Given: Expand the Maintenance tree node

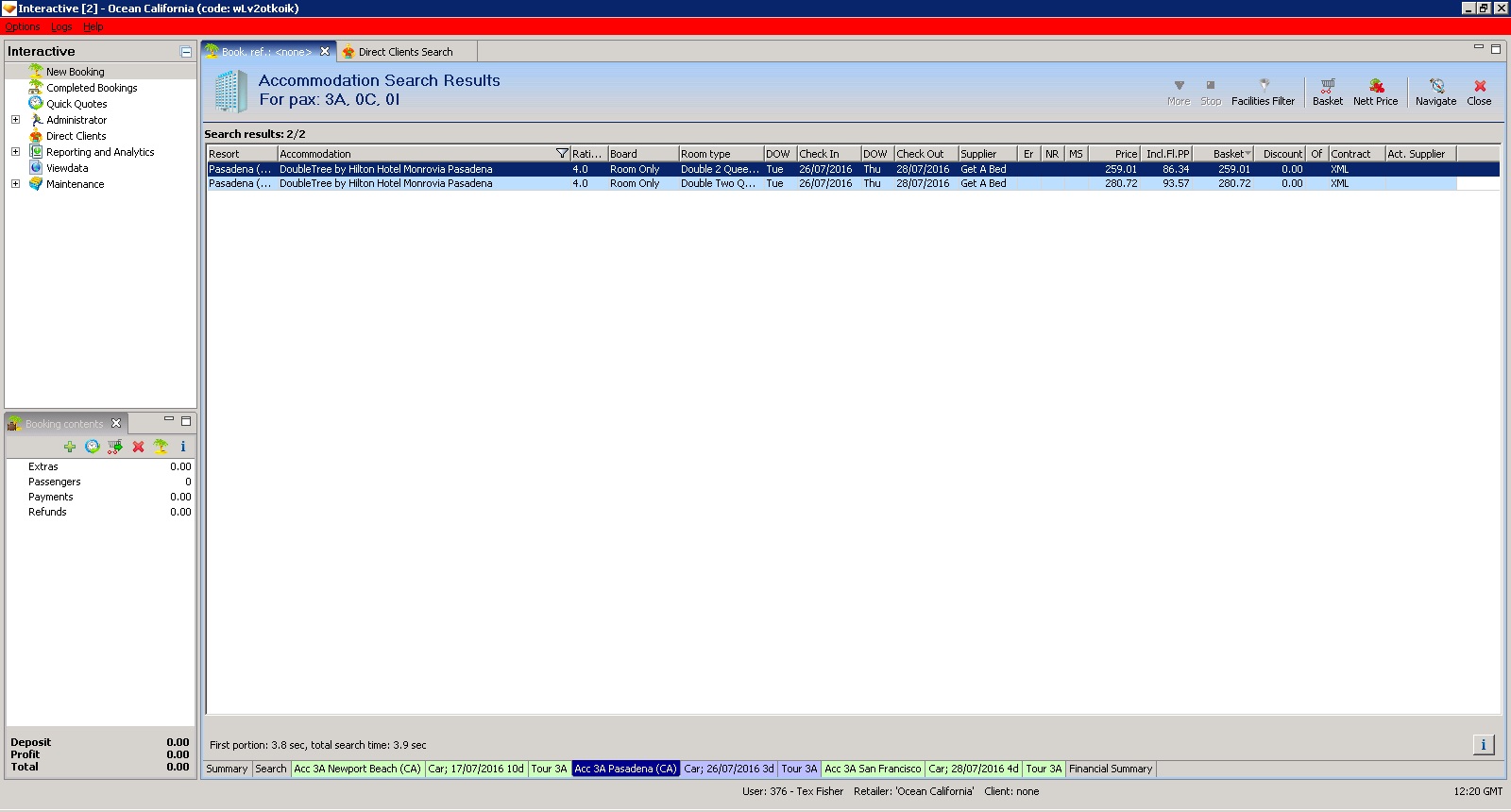Looking at the screenshot, I should point(15,184).
